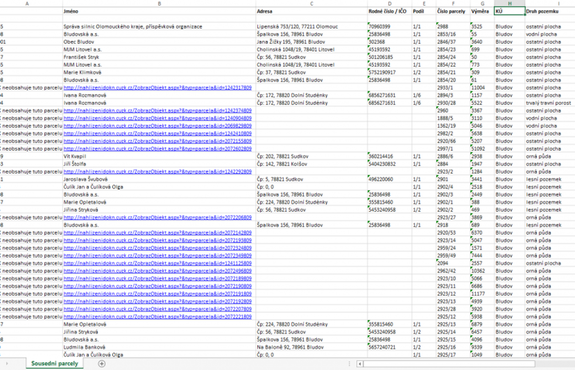Select the area cell 11177
575x370 pixels.
click(482, 294)
